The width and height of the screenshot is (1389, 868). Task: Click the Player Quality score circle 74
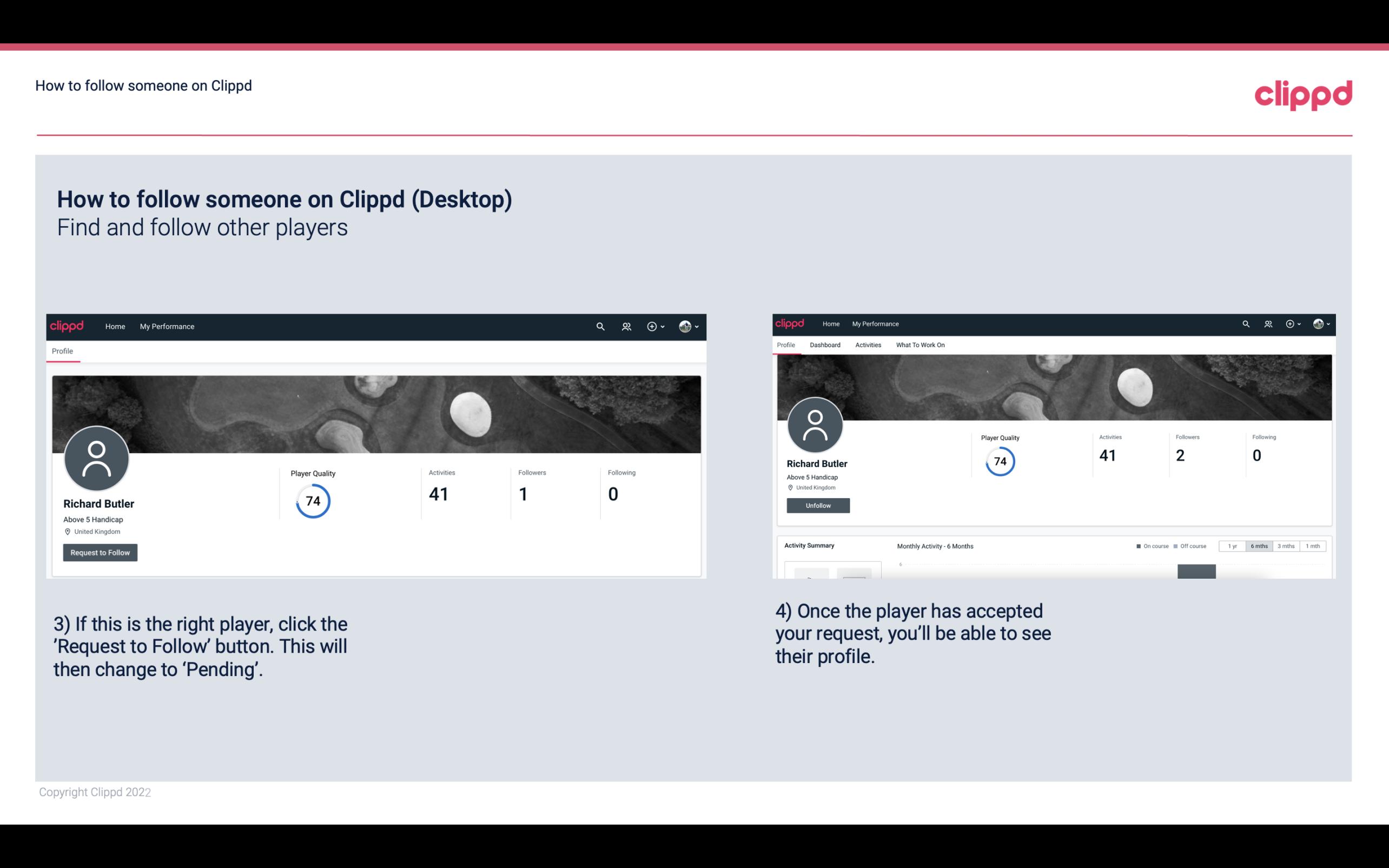coord(312,501)
